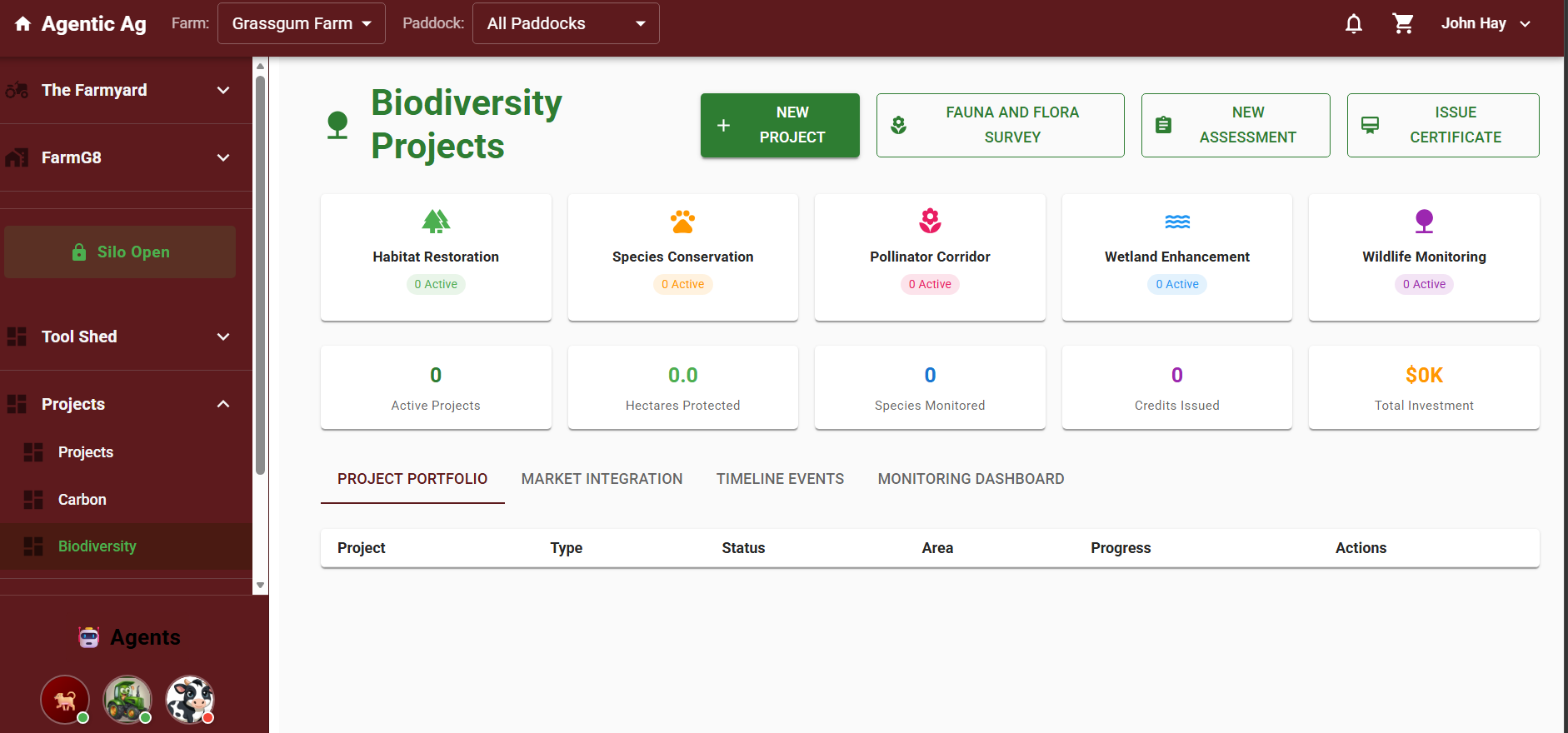Click the Total Investment stat card
This screenshot has height=733, width=1568.
[1424, 387]
